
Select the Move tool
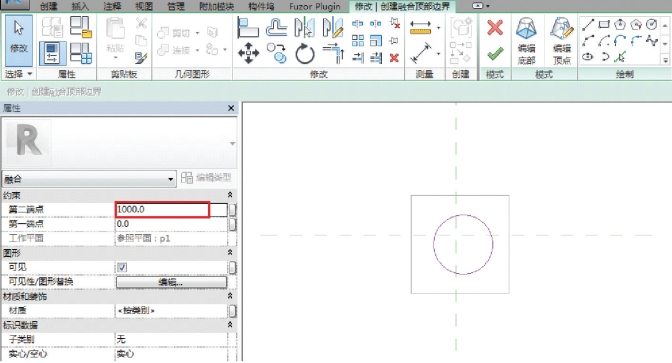(x=248, y=54)
